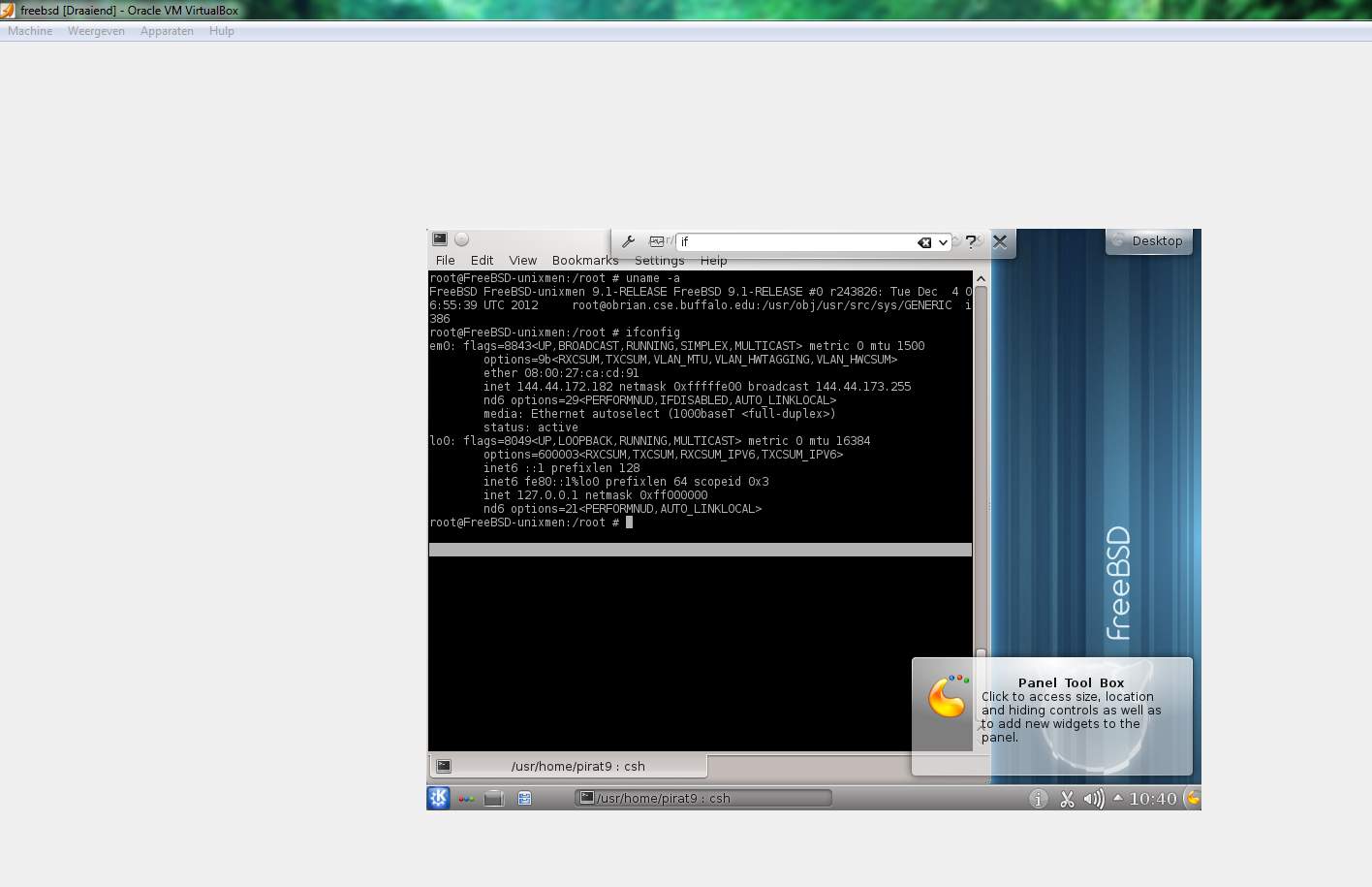Close the run command bar with X

(x=1000, y=241)
